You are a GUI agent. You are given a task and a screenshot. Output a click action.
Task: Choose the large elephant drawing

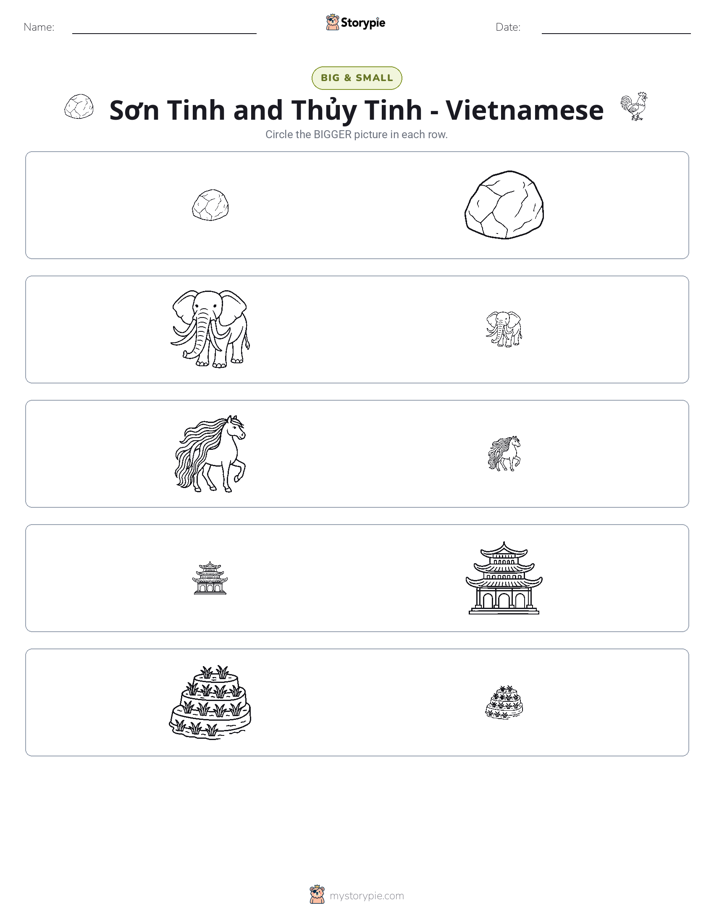pos(210,329)
